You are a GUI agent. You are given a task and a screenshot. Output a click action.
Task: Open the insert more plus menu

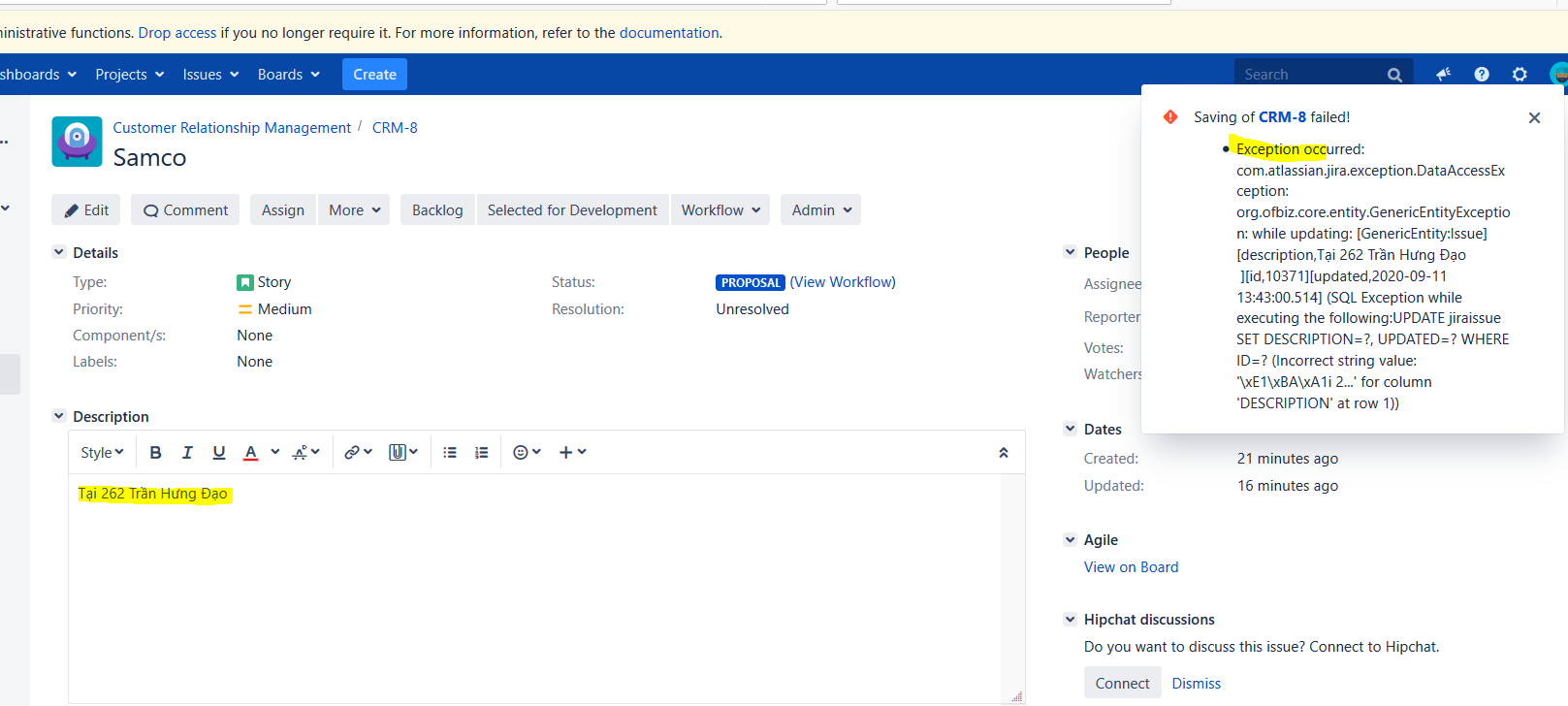[572, 452]
